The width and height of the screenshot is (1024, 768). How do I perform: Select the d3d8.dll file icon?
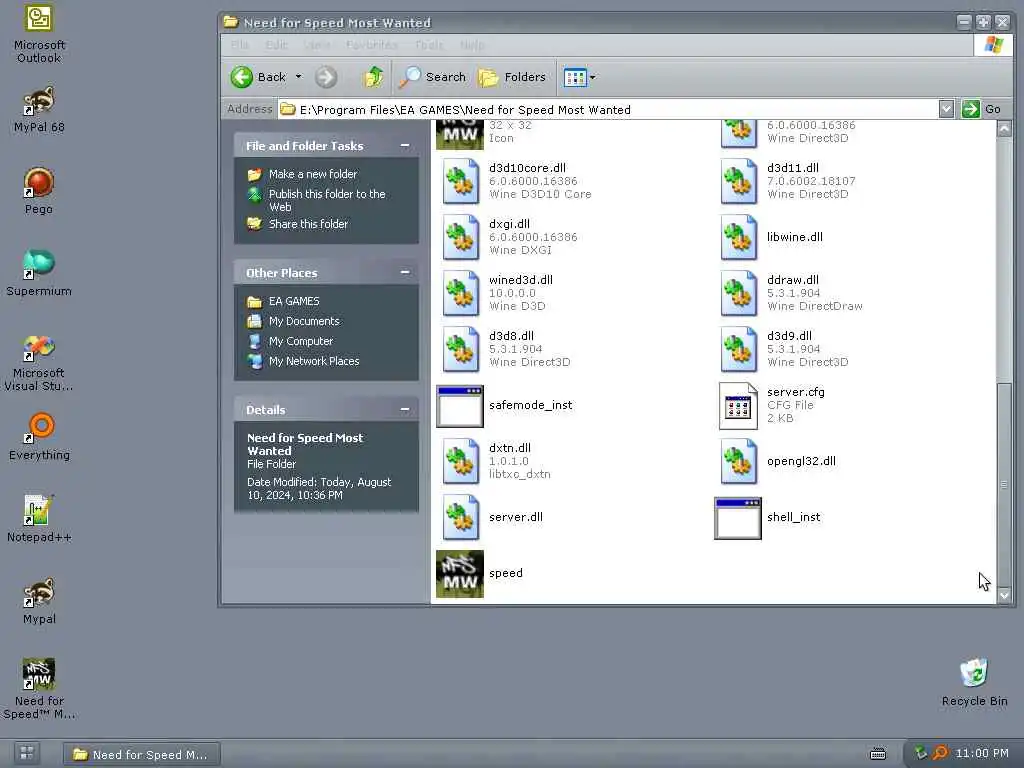click(x=460, y=349)
